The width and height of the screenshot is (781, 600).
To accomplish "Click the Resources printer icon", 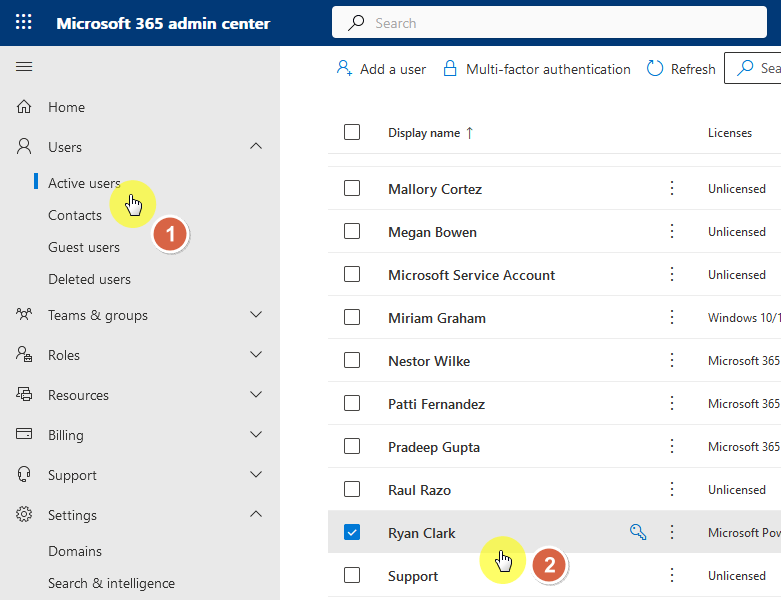I will 24,394.
